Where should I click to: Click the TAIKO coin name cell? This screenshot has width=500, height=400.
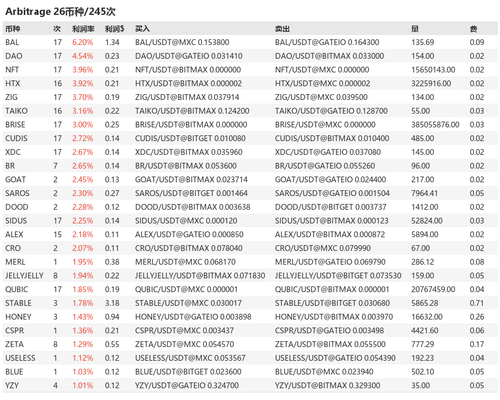[16, 111]
